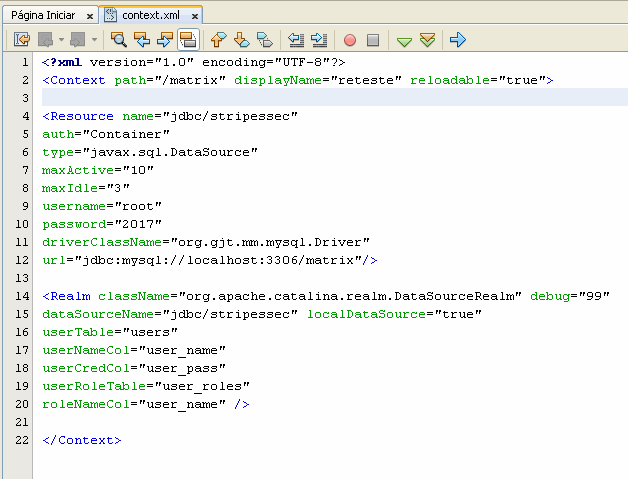Click password="2017" line
The image size is (628, 479).
point(102,224)
